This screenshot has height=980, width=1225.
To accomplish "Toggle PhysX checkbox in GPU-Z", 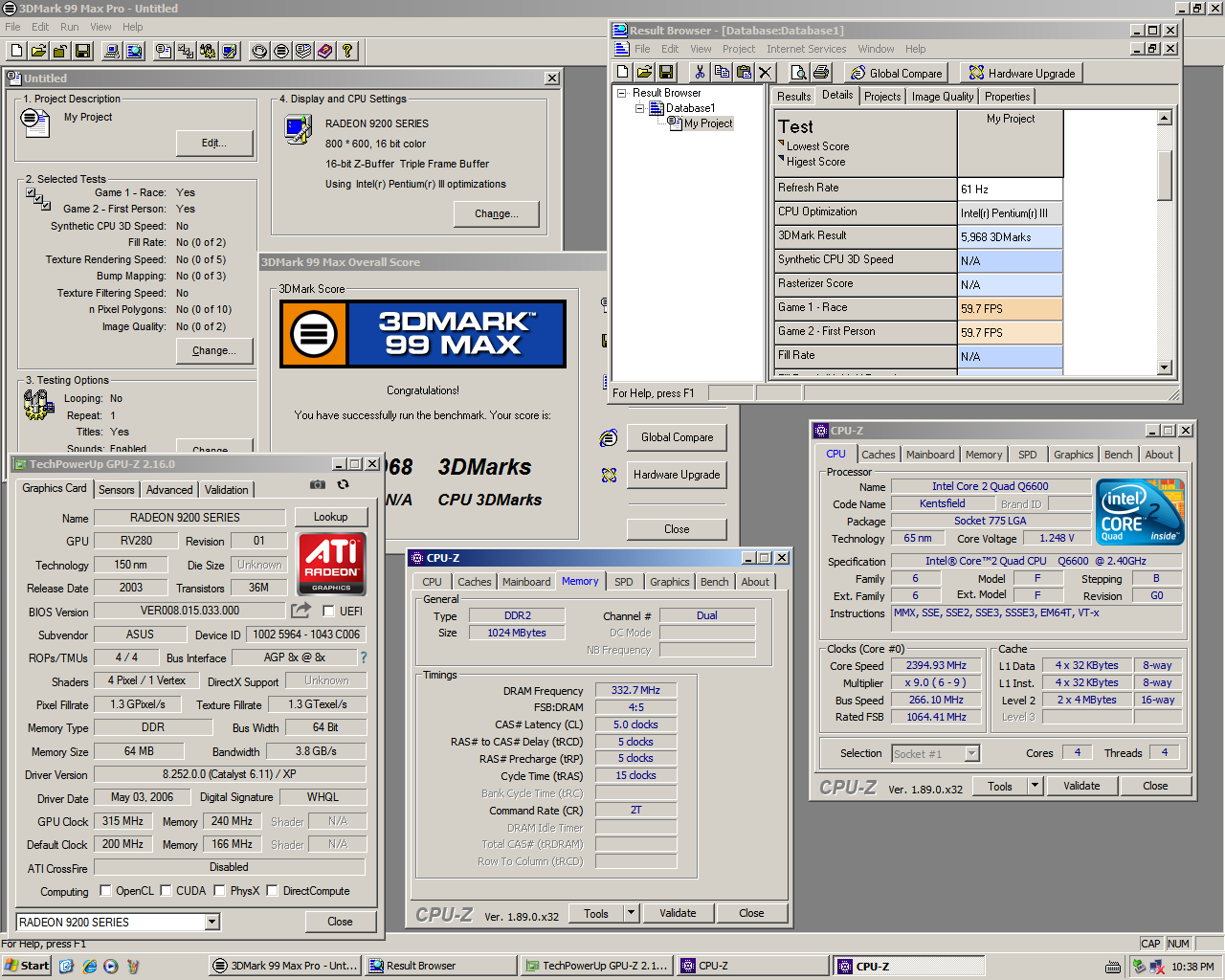I will coord(220,890).
